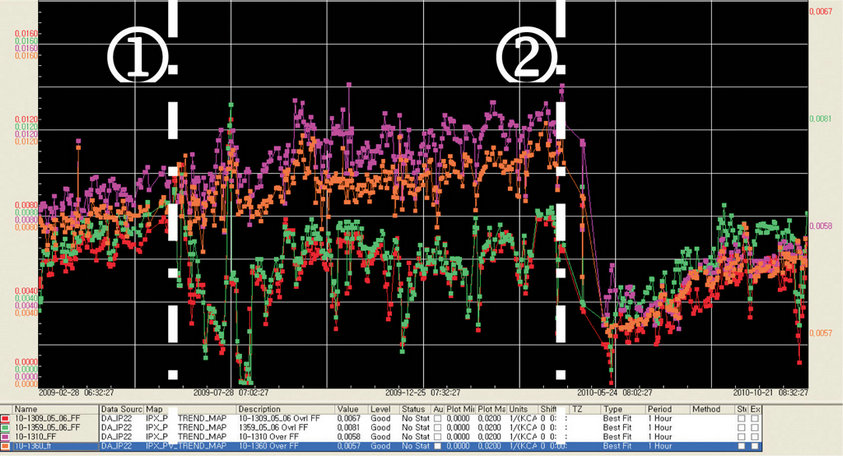Click the red color swatch for 10-1309_05_06_FF
This screenshot has height=456, width=843.
tap(7, 419)
